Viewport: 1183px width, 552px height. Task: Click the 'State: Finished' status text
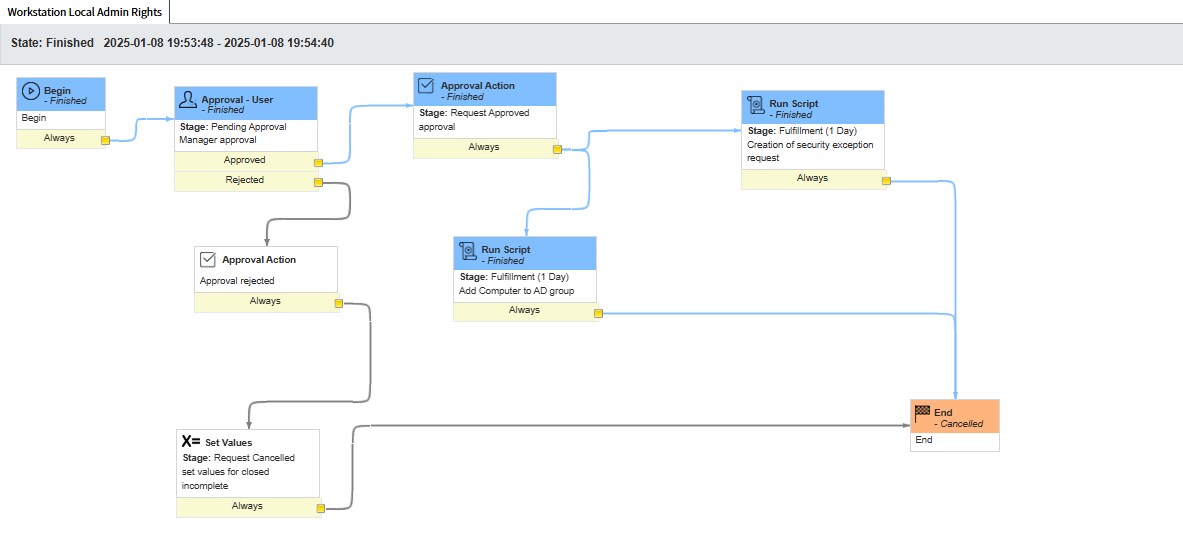click(52, 43)
